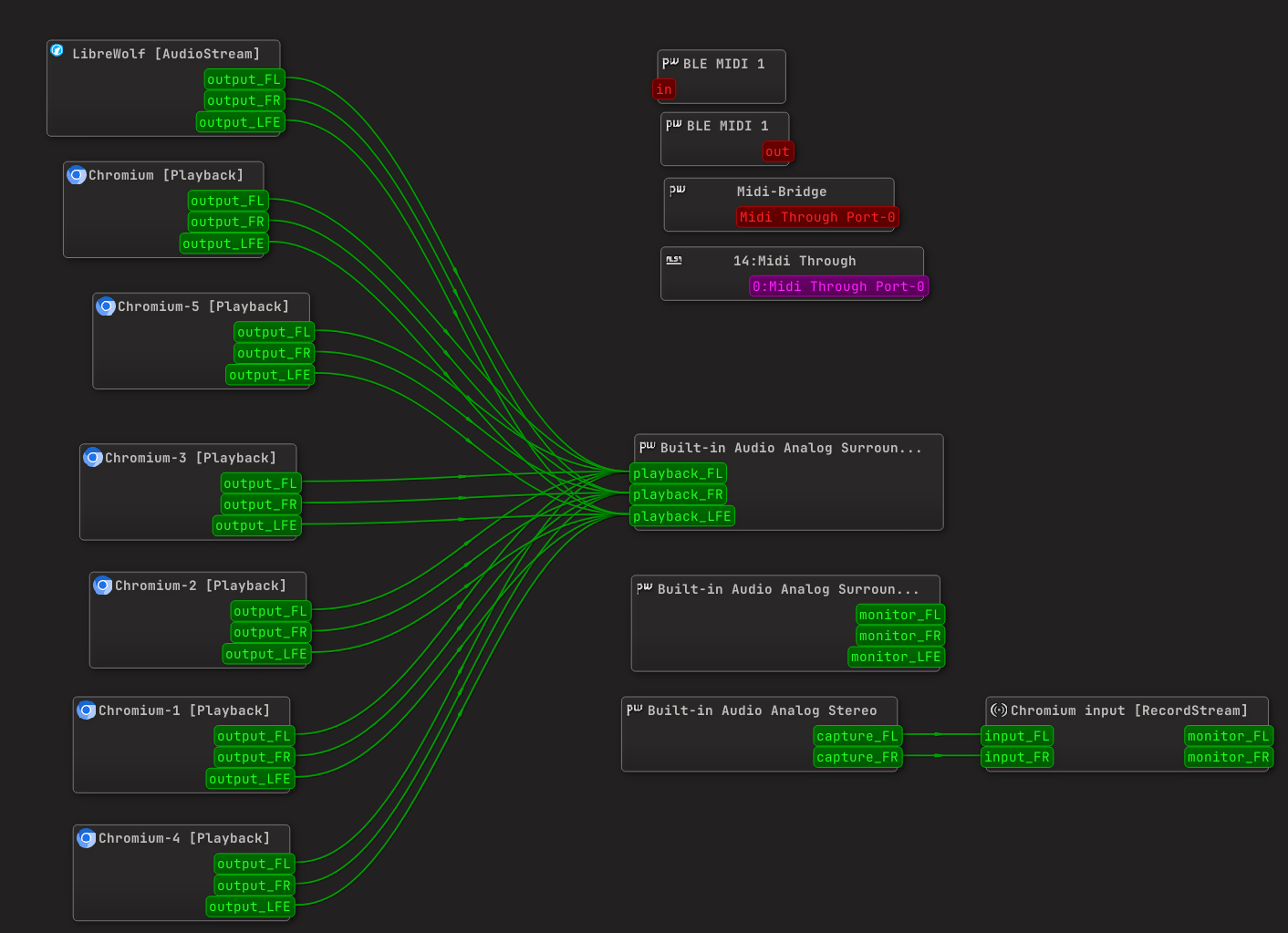Select the Surround monitor_FL port
The width and height of the screenshot is (1288, 933).
[x=900, y=615]
